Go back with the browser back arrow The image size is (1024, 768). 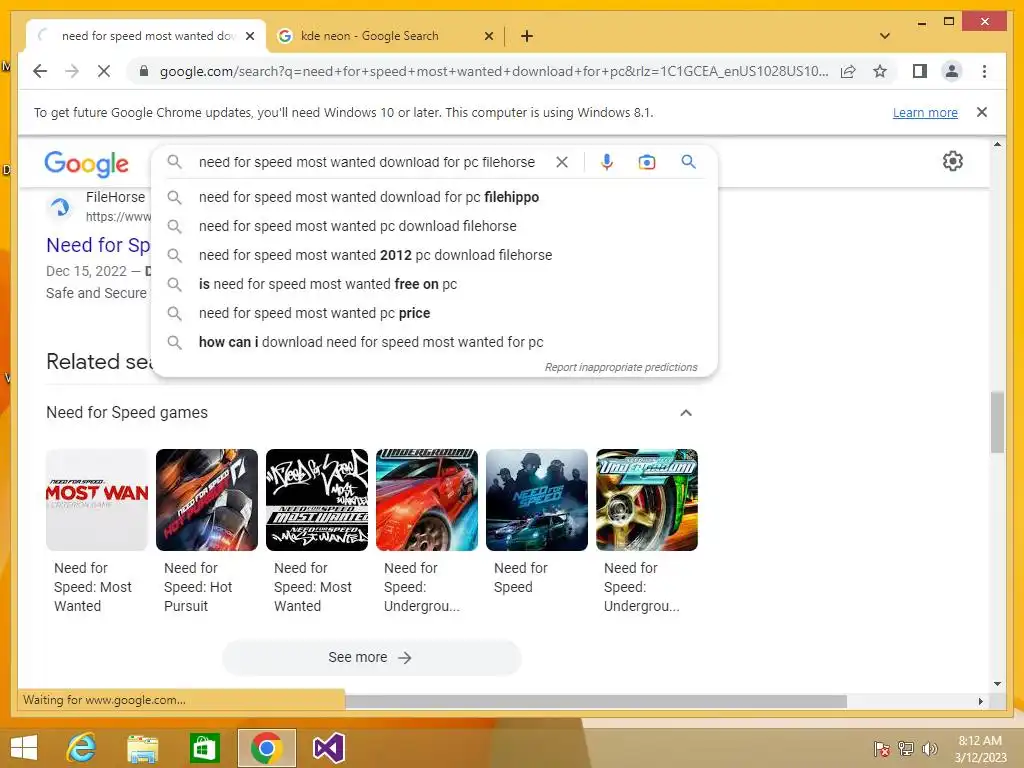40,71
